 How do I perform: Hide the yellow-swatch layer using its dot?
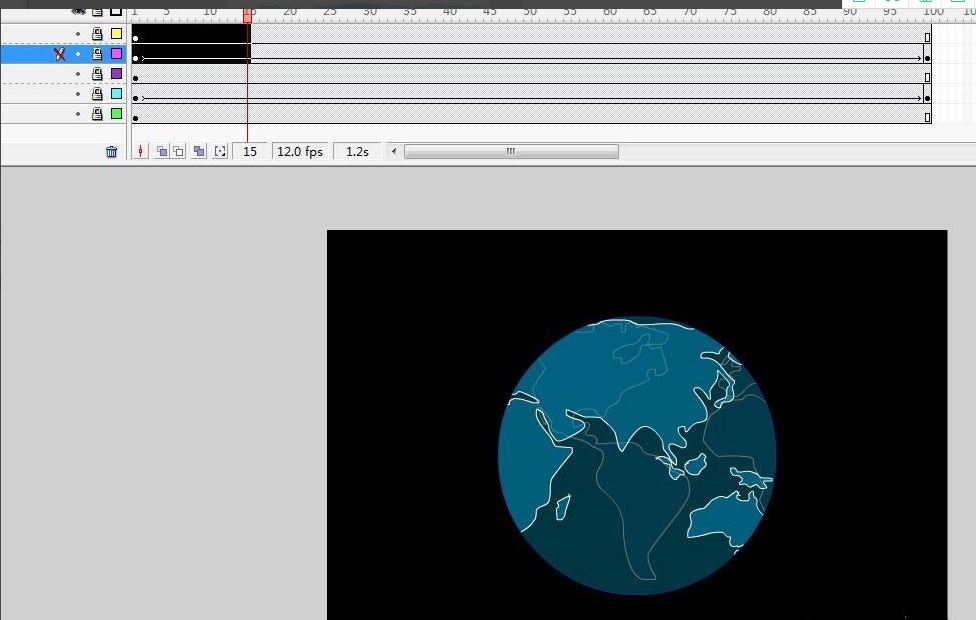point(78,34)
